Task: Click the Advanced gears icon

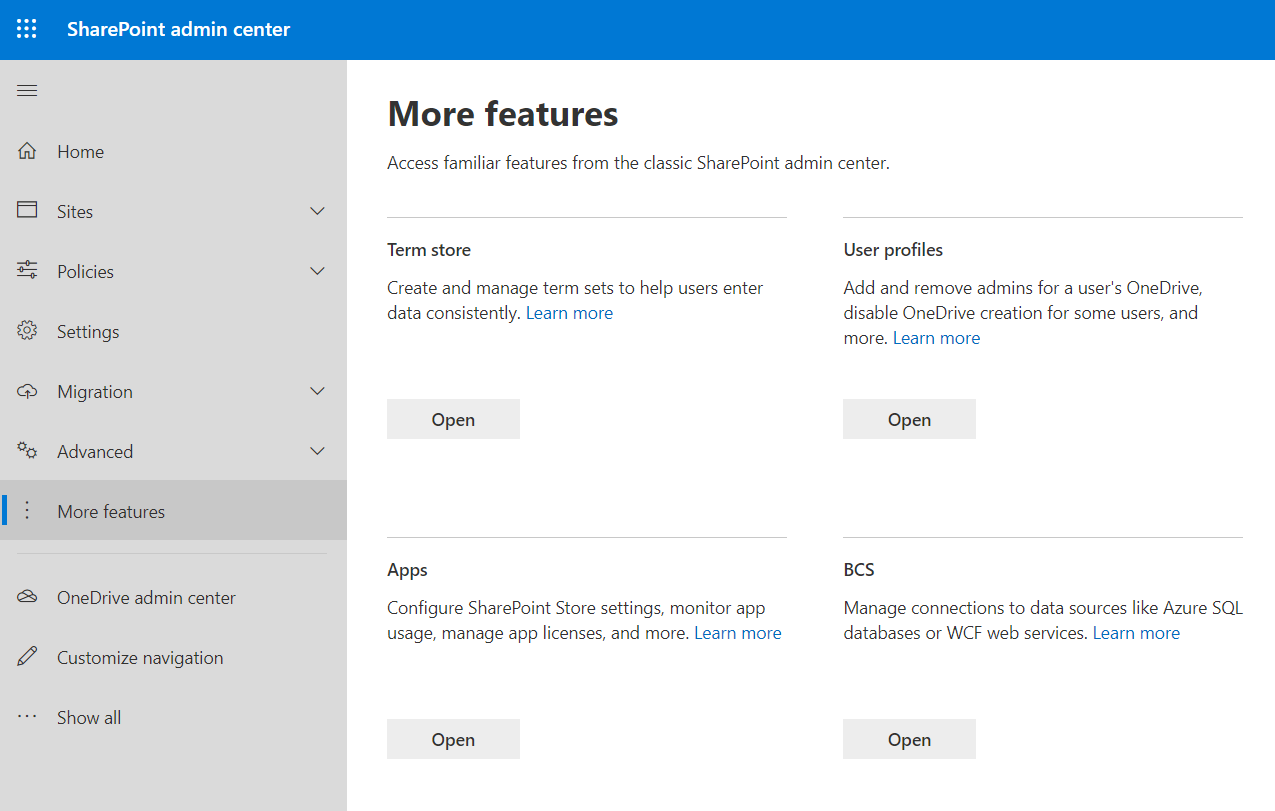Action: click(27, 451)
